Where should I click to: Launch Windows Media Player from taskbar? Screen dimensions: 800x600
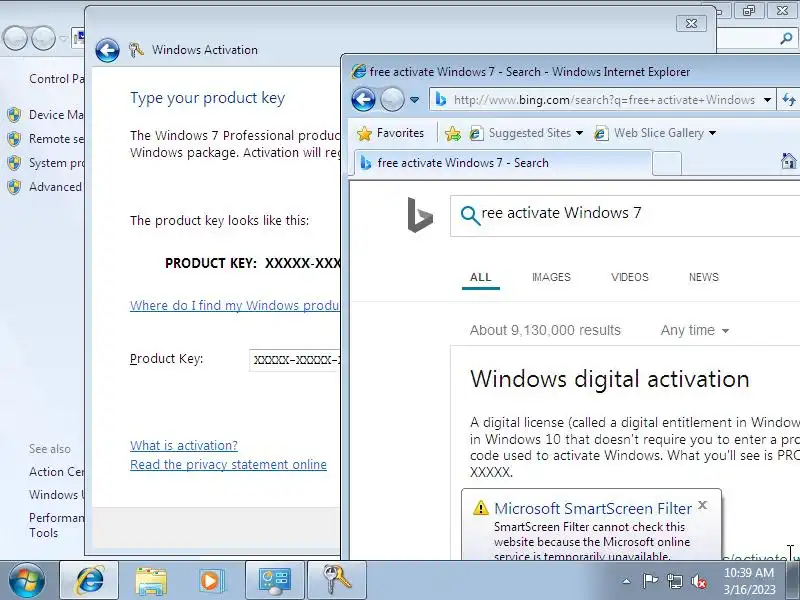(211, 580)
